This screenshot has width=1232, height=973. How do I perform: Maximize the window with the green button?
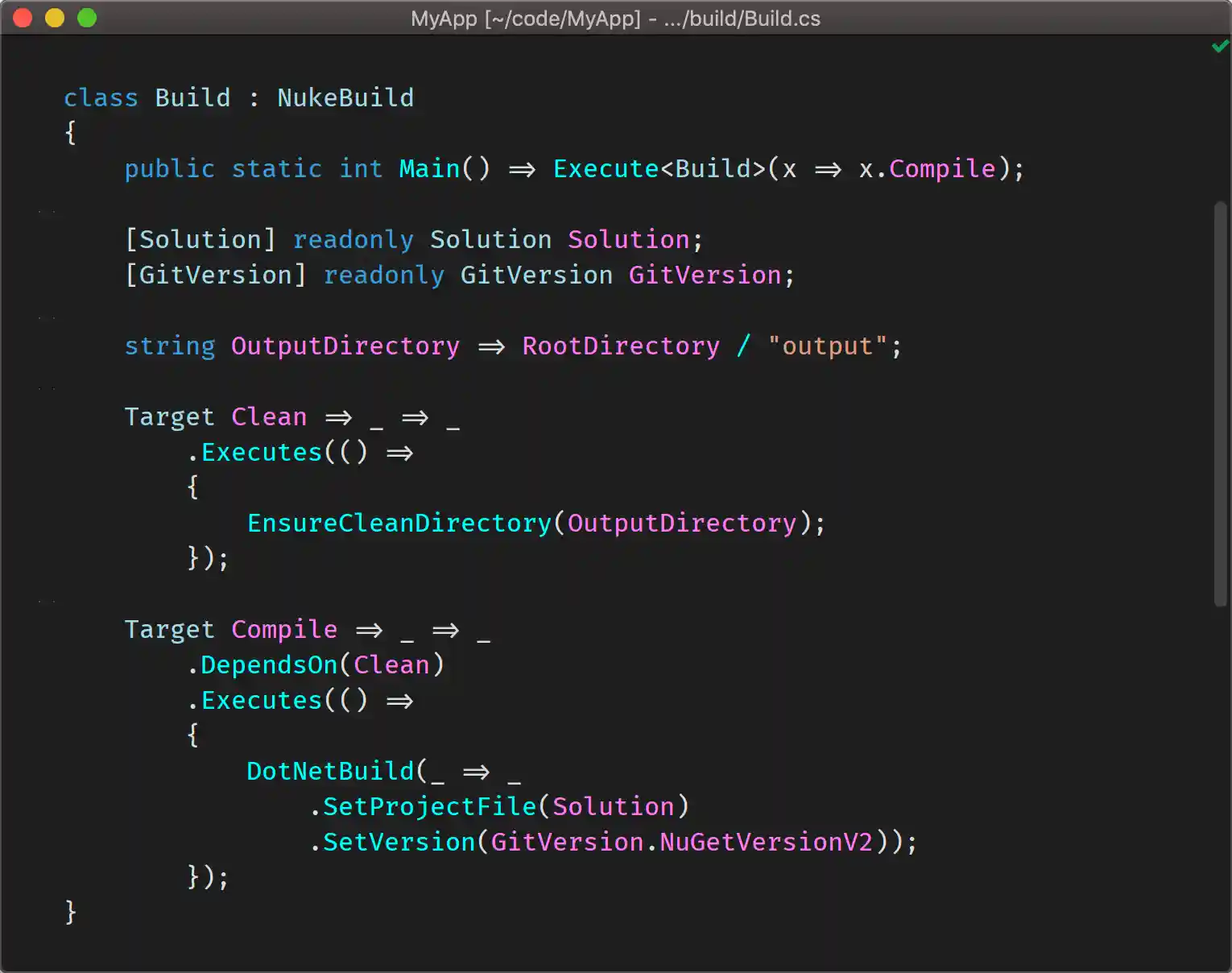point(87,18)
